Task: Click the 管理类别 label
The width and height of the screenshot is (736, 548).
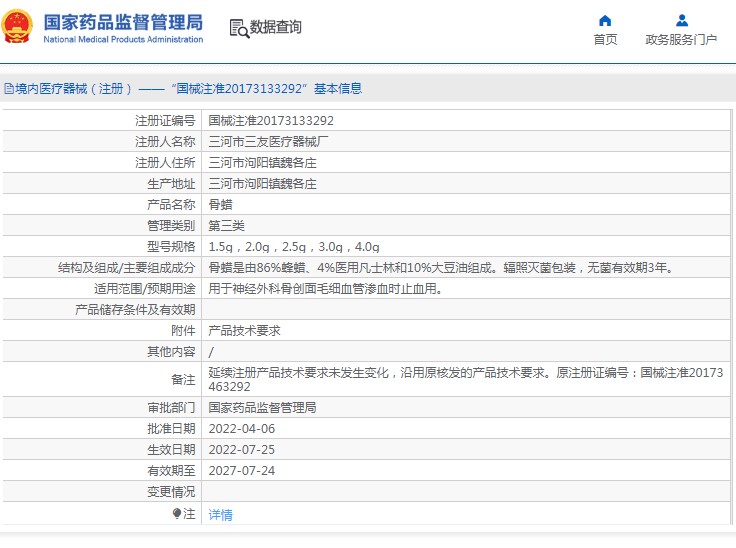Action: (x=171, y=226)
